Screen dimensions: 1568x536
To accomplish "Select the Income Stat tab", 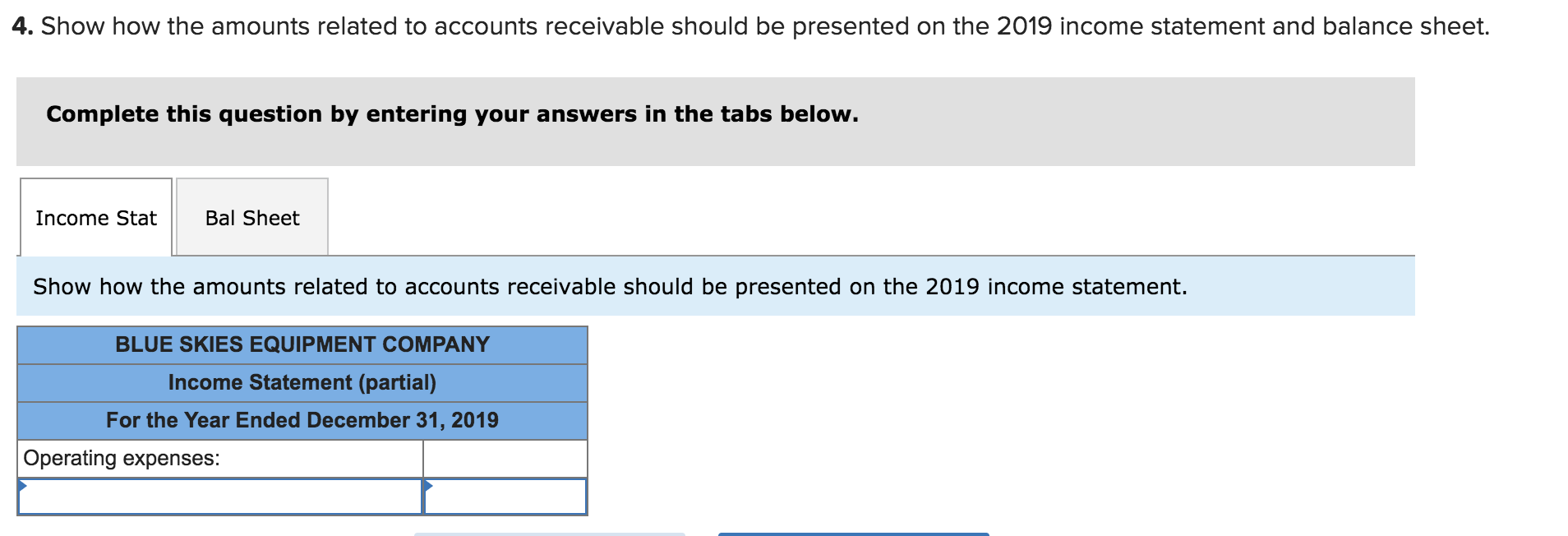I will [95, 218].
